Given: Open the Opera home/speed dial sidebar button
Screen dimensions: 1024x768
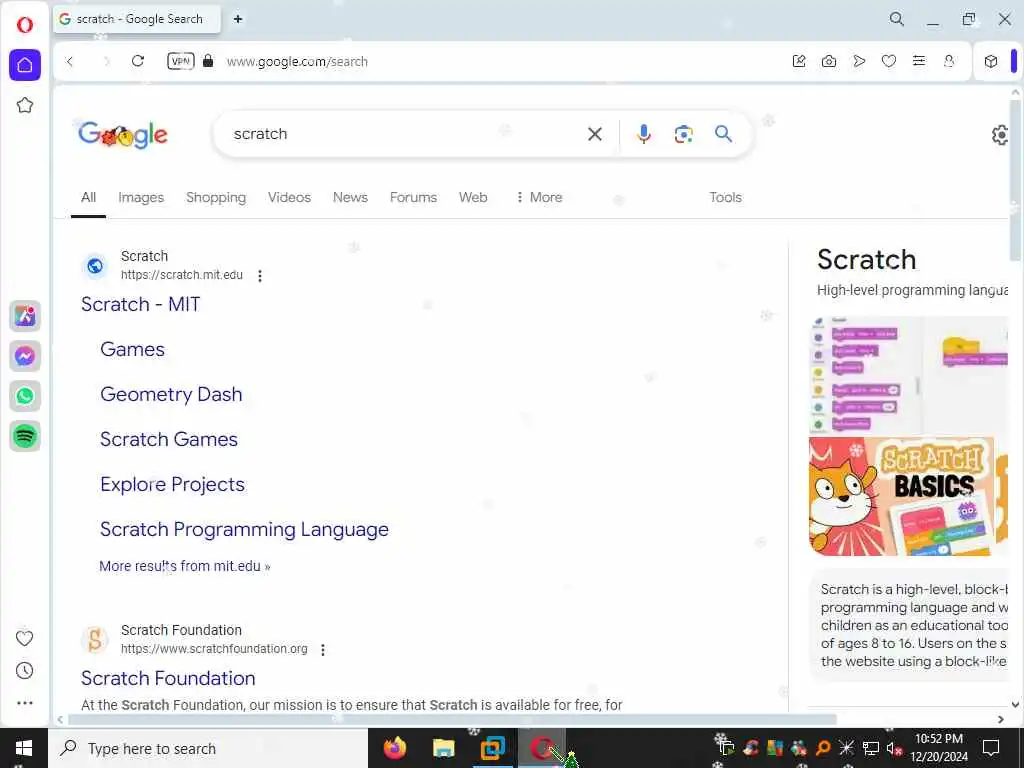Looking at the screenshot, I should [x=25, y=65].
